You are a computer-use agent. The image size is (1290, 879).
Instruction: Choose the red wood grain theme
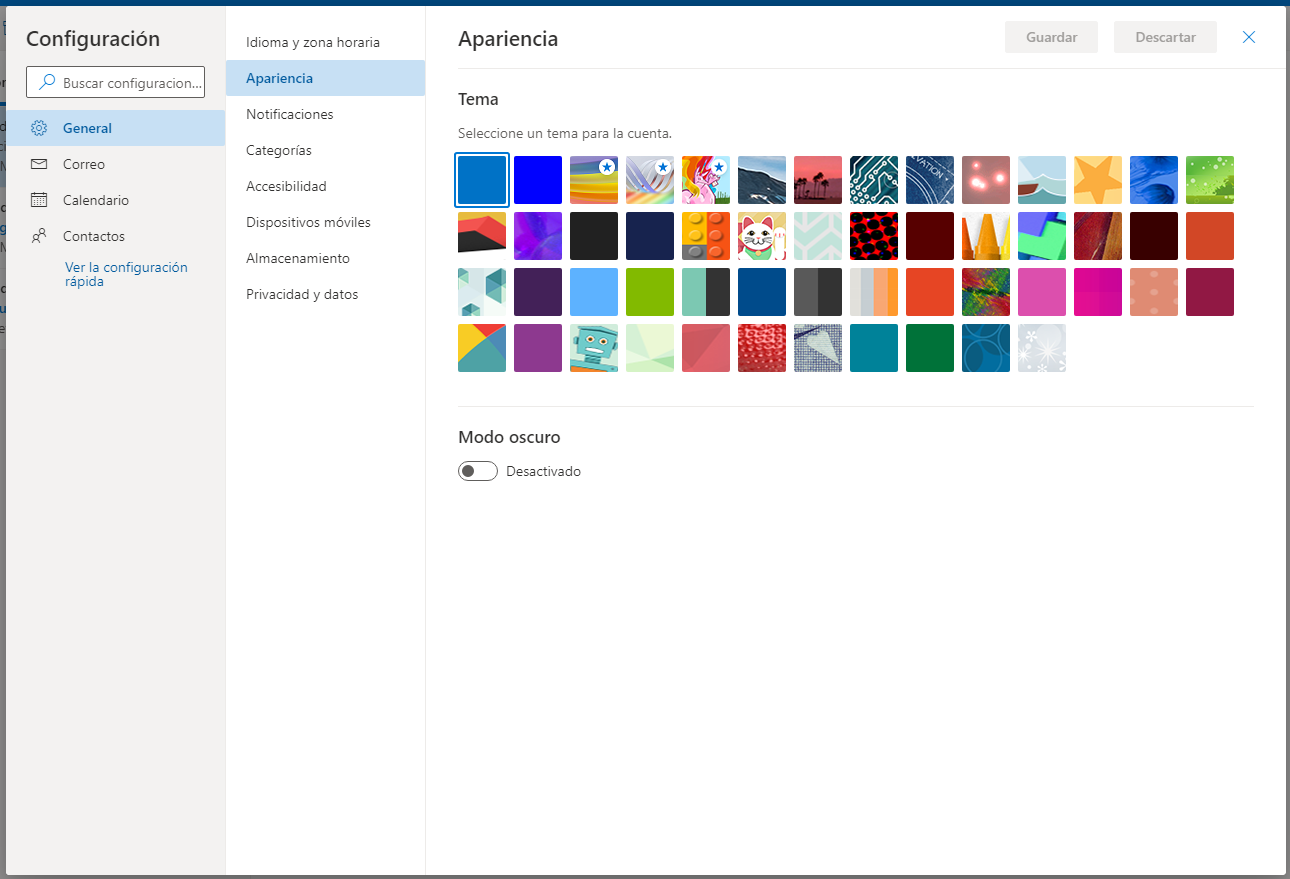[1098, 236]
